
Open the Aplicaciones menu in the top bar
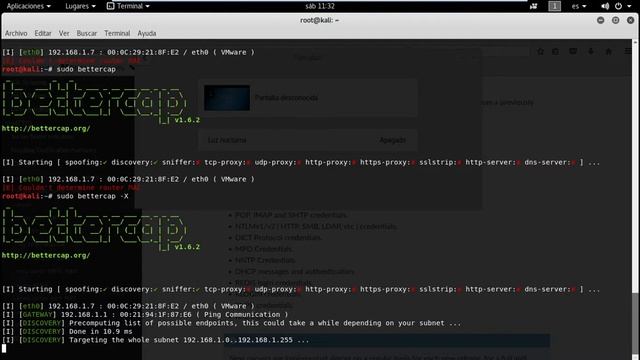(29, 6)
